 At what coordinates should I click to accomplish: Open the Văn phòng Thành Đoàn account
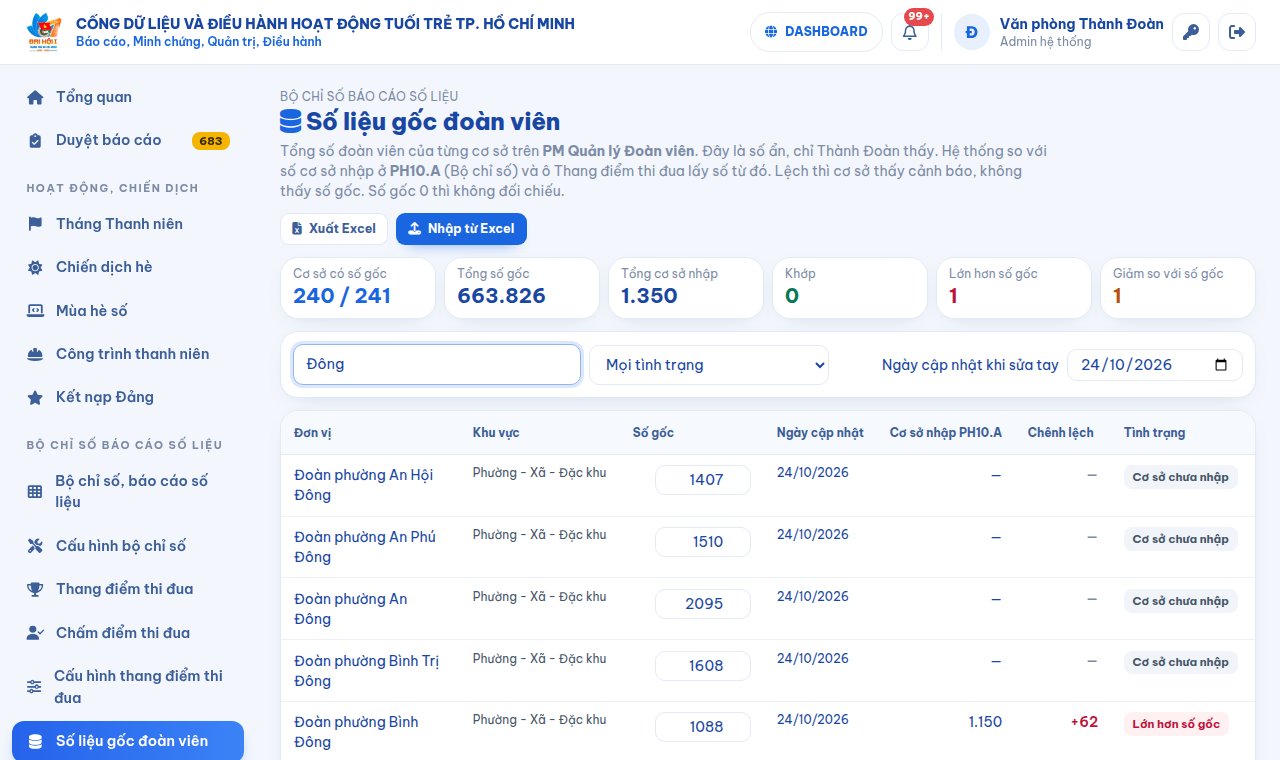tap(1059, 32)
